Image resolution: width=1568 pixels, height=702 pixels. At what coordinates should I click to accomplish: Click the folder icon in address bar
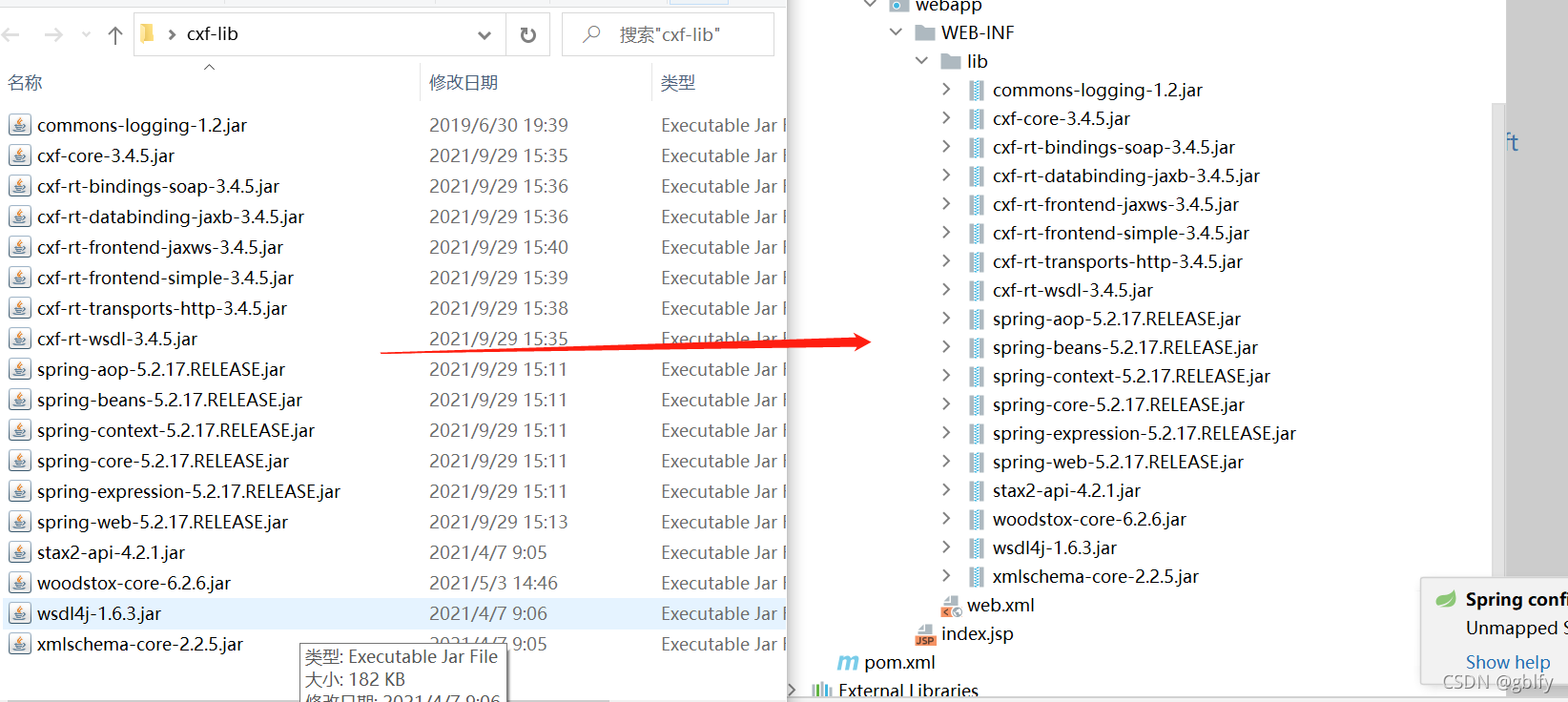pos(147,34)
